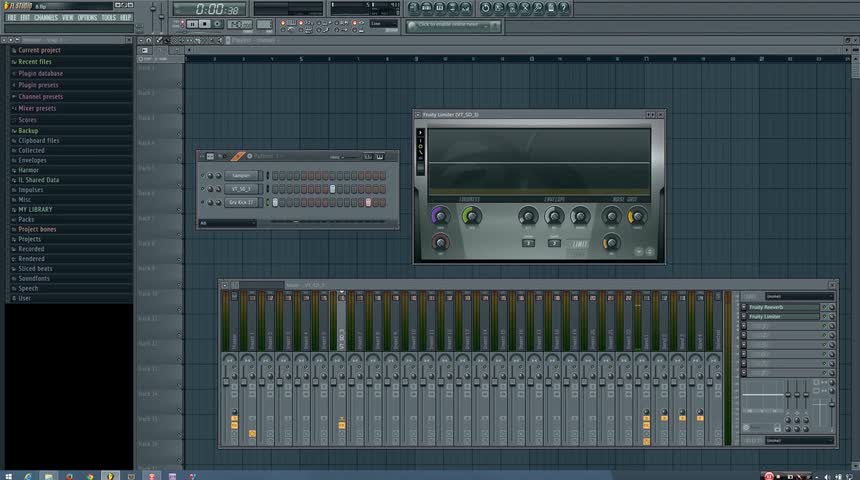
Task: Toggle the first step of Grv Kick row
Action: (274, 202)
